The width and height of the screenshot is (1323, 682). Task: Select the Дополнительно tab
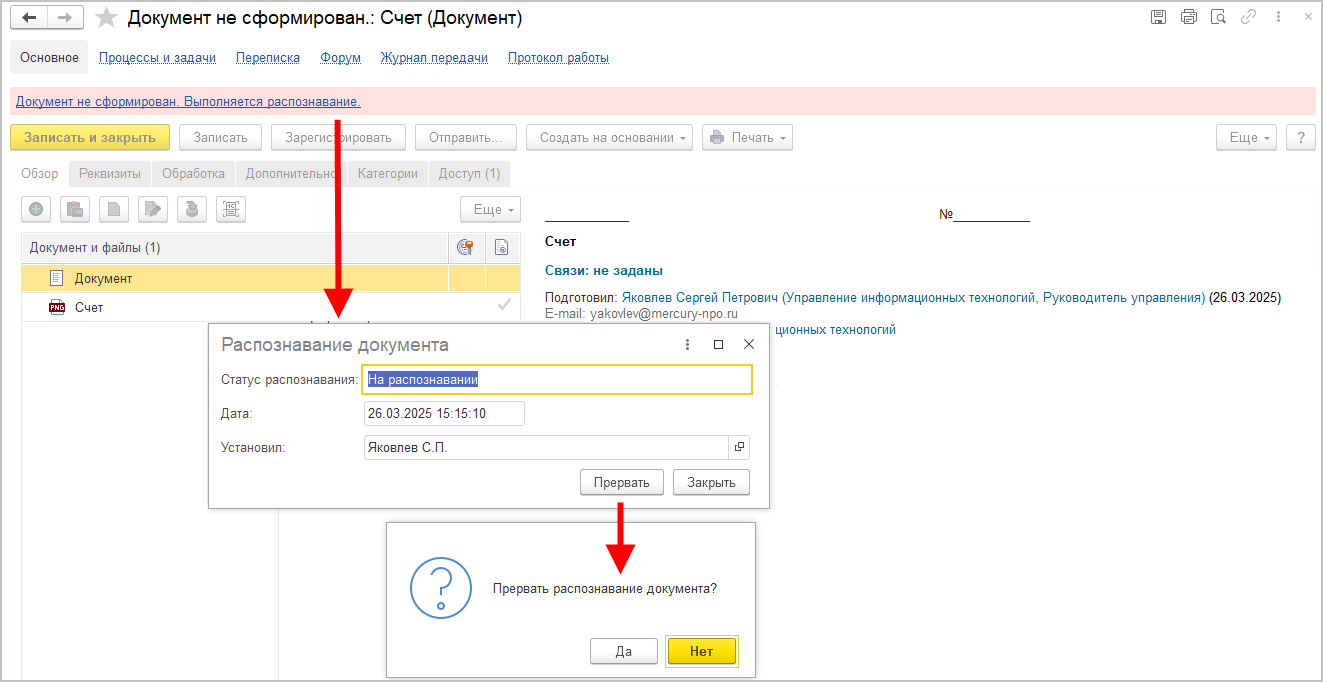(291, 173)
